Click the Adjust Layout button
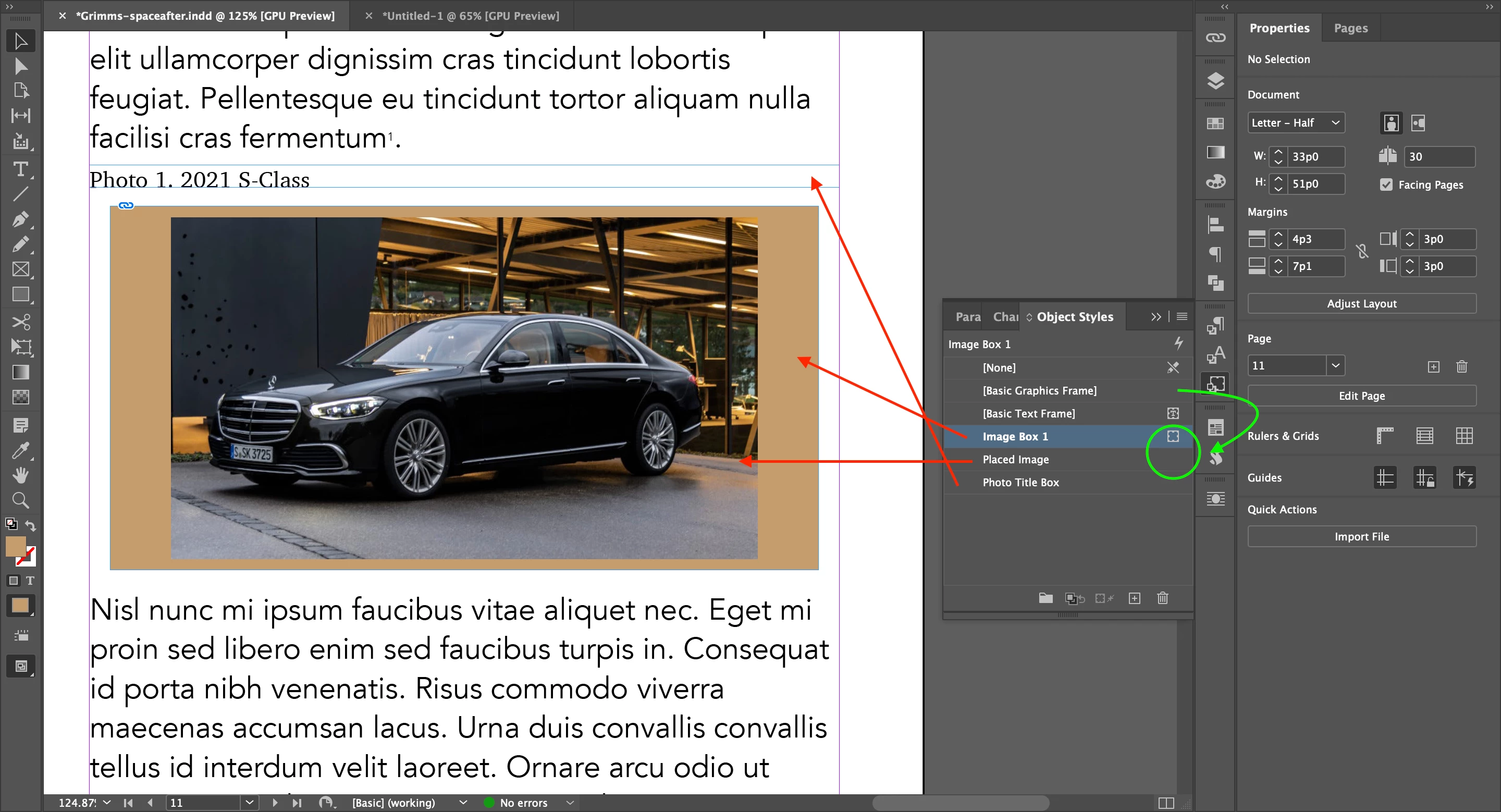 tap(1361, 303)
